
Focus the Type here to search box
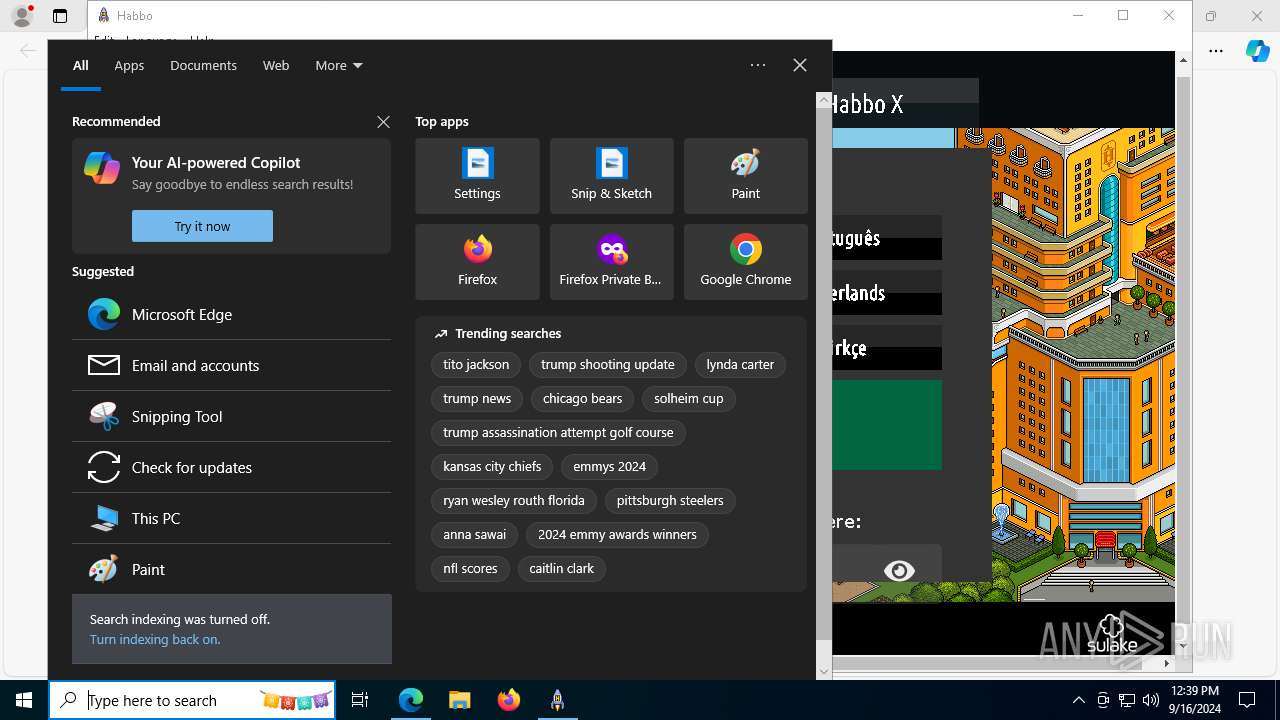point(192,700)
